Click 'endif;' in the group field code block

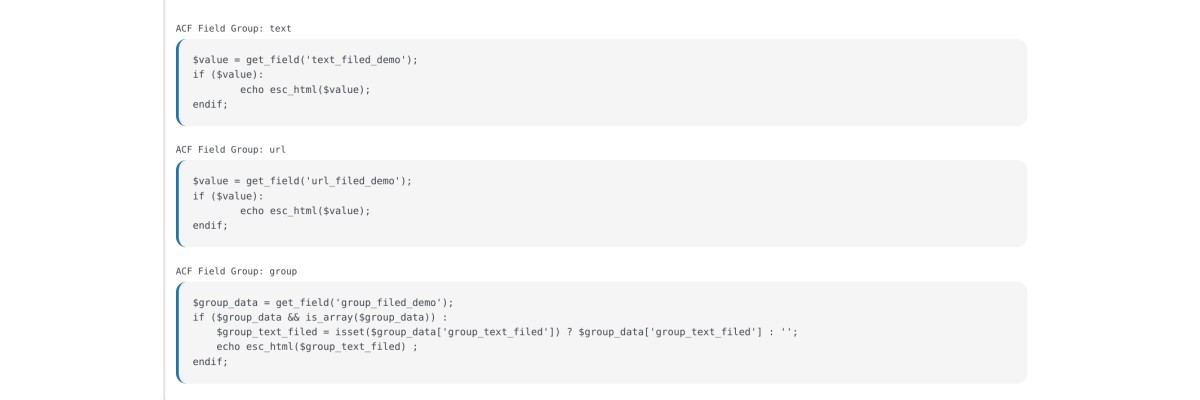click(210, 361)
